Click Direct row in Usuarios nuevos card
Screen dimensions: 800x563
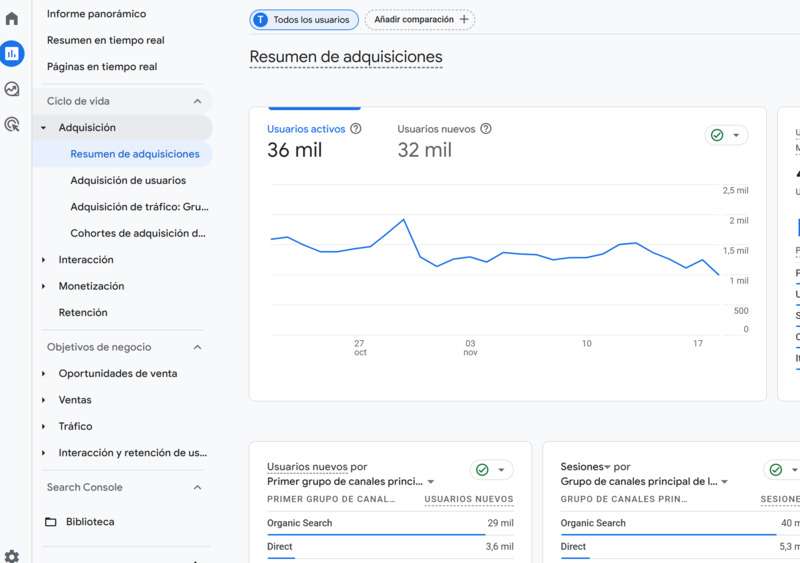[x=390, y=547]
